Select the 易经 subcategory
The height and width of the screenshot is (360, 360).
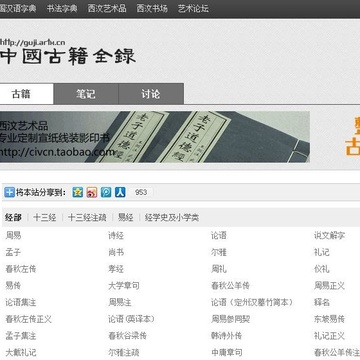126,218
